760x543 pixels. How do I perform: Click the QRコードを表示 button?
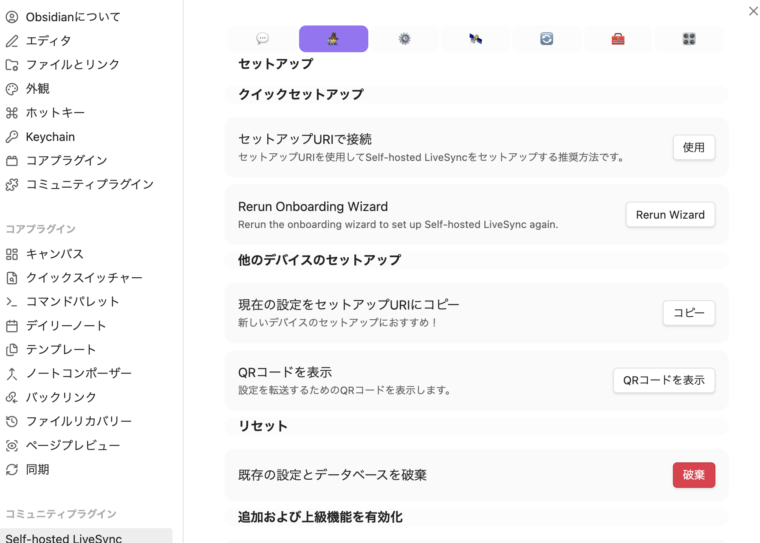pos(664,381)
